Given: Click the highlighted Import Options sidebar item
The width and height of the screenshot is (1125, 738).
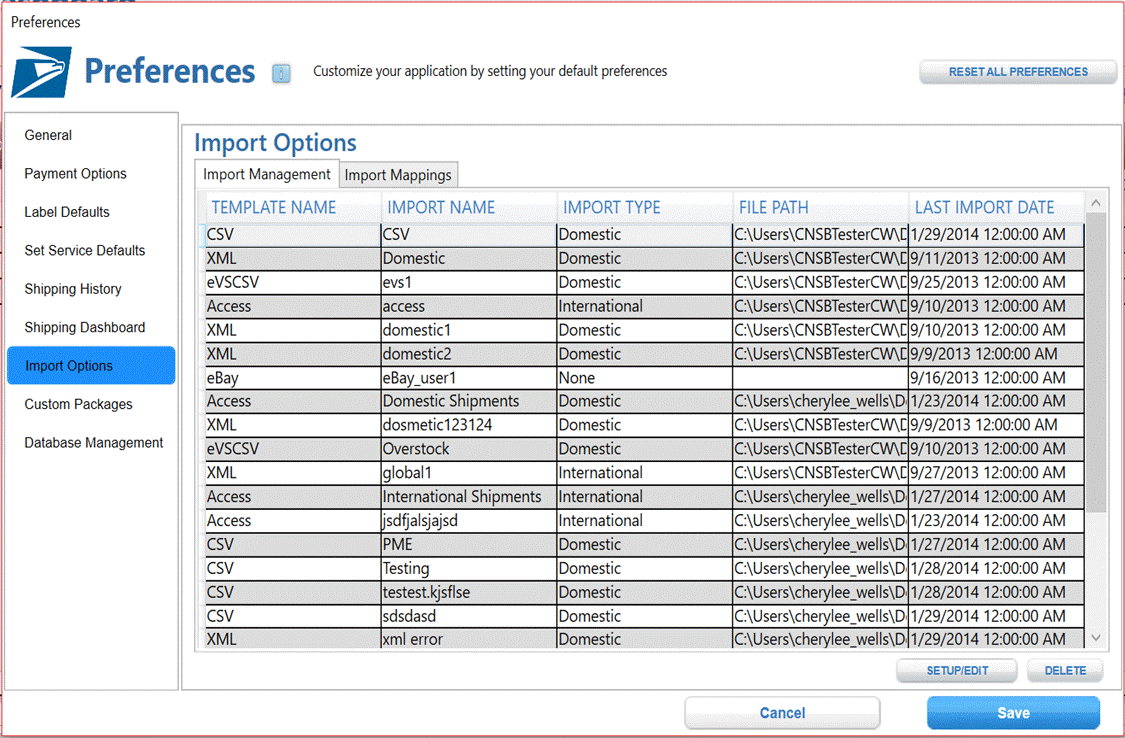Looking at the screenshot, I should (x=91, y=366).
